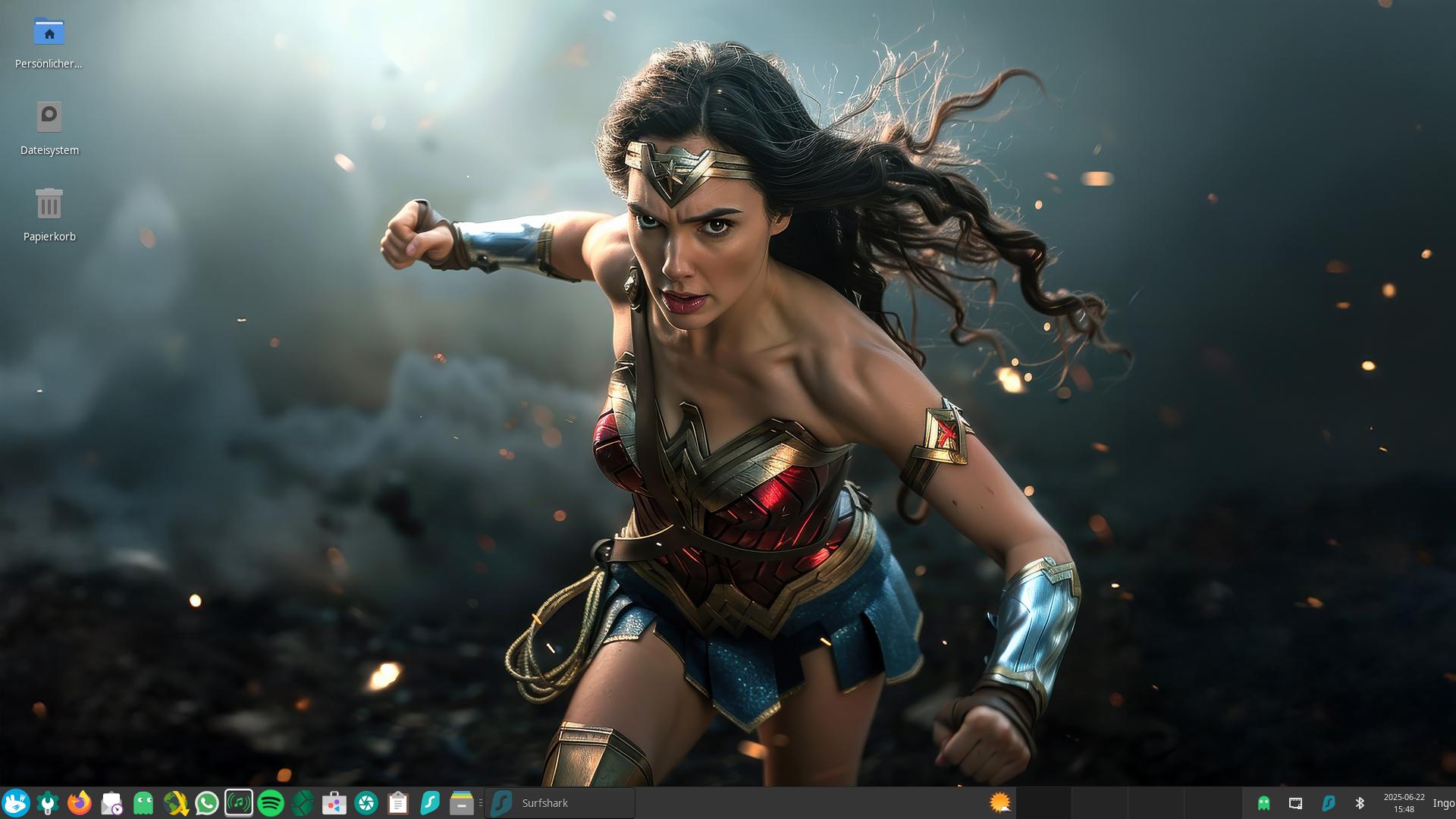Open the software store bag icon
The width and height of the screenshot is (1456, 819).
click(x=334, y=803)
